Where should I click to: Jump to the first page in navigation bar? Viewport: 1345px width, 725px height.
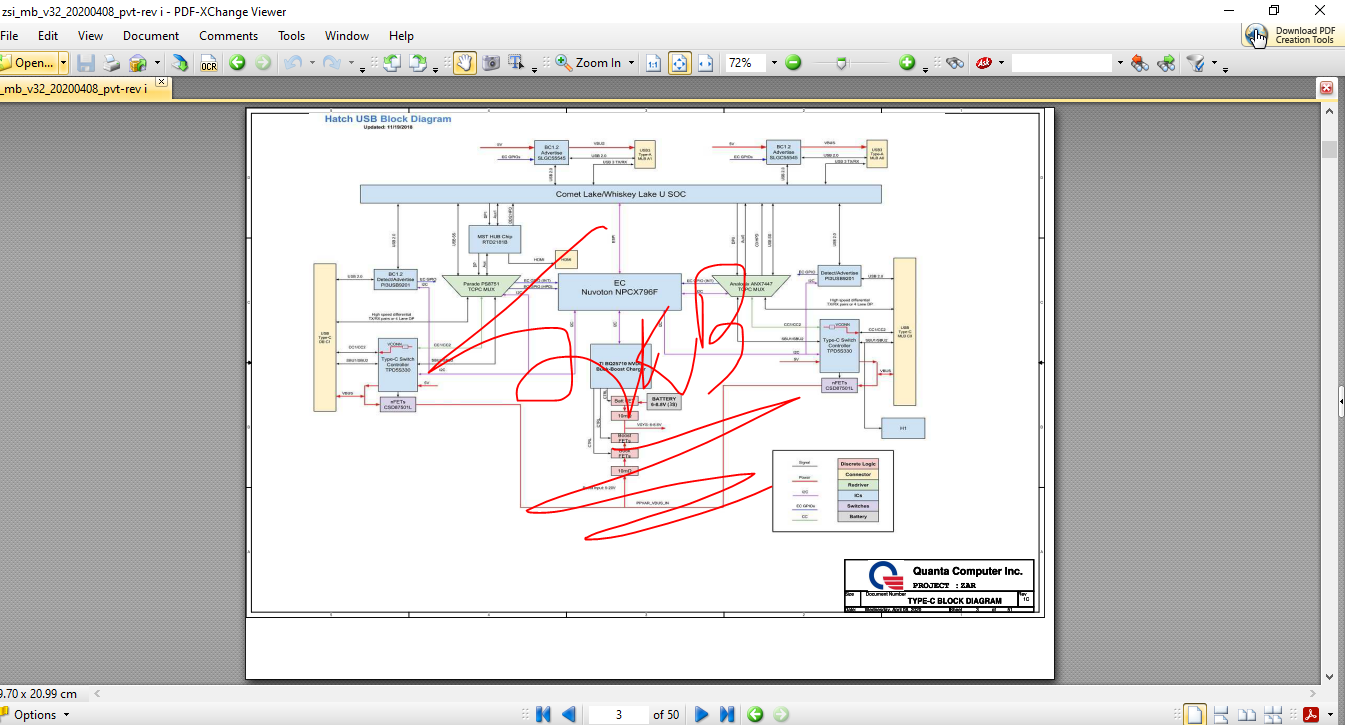[543, 714]
